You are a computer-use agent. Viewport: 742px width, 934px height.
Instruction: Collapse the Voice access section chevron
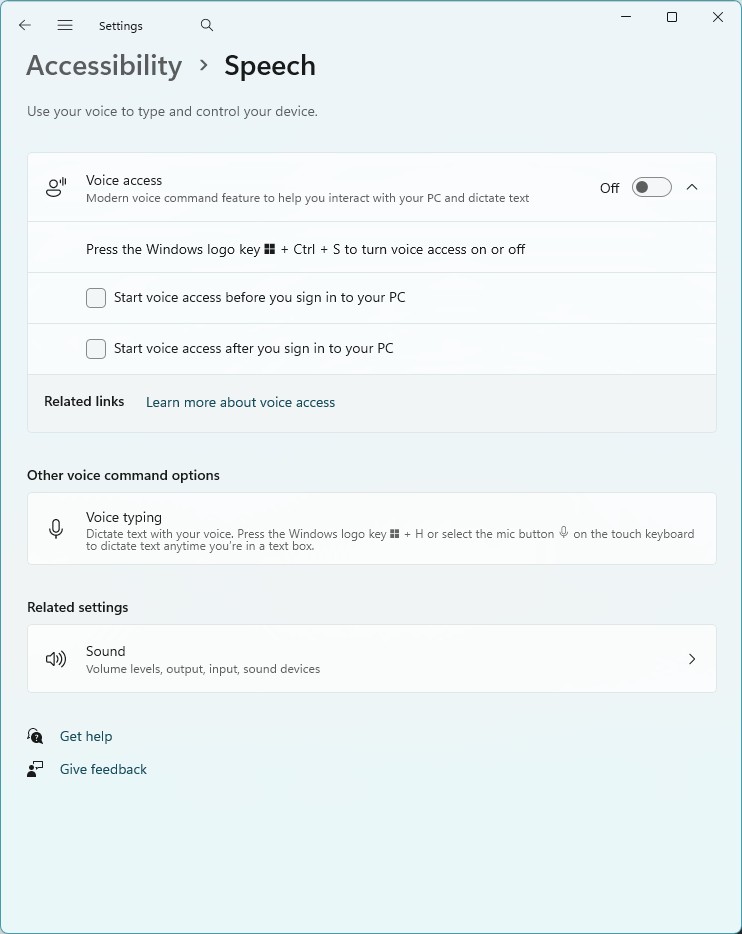692,188
